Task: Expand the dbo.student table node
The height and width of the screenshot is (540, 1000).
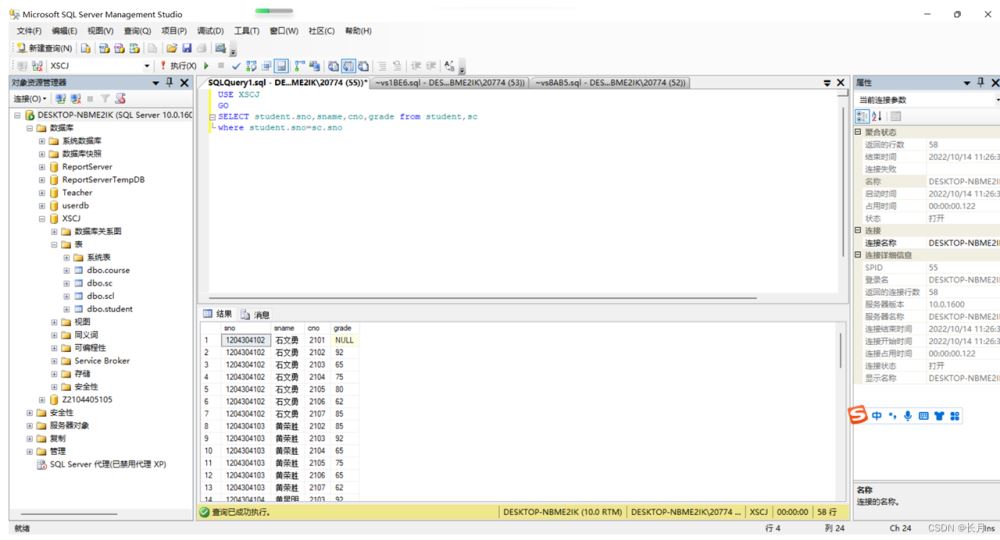Action: [x=66, y=309]
